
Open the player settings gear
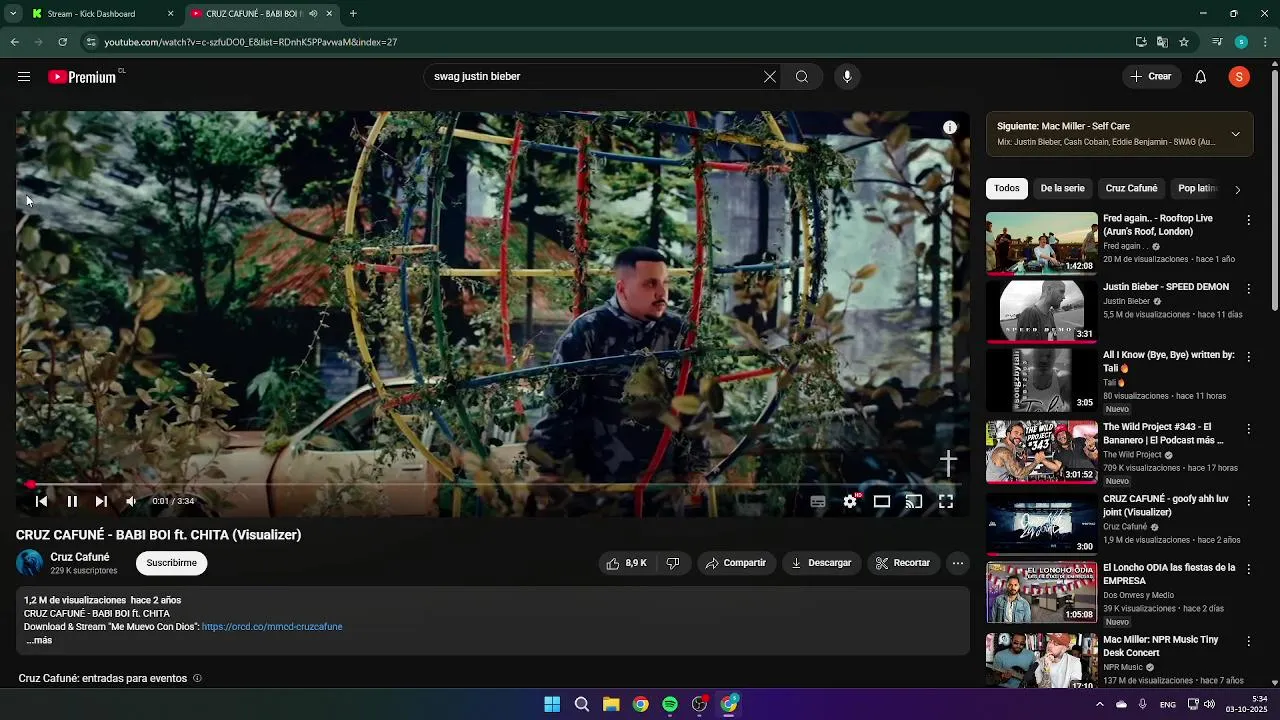coord(850,502)
